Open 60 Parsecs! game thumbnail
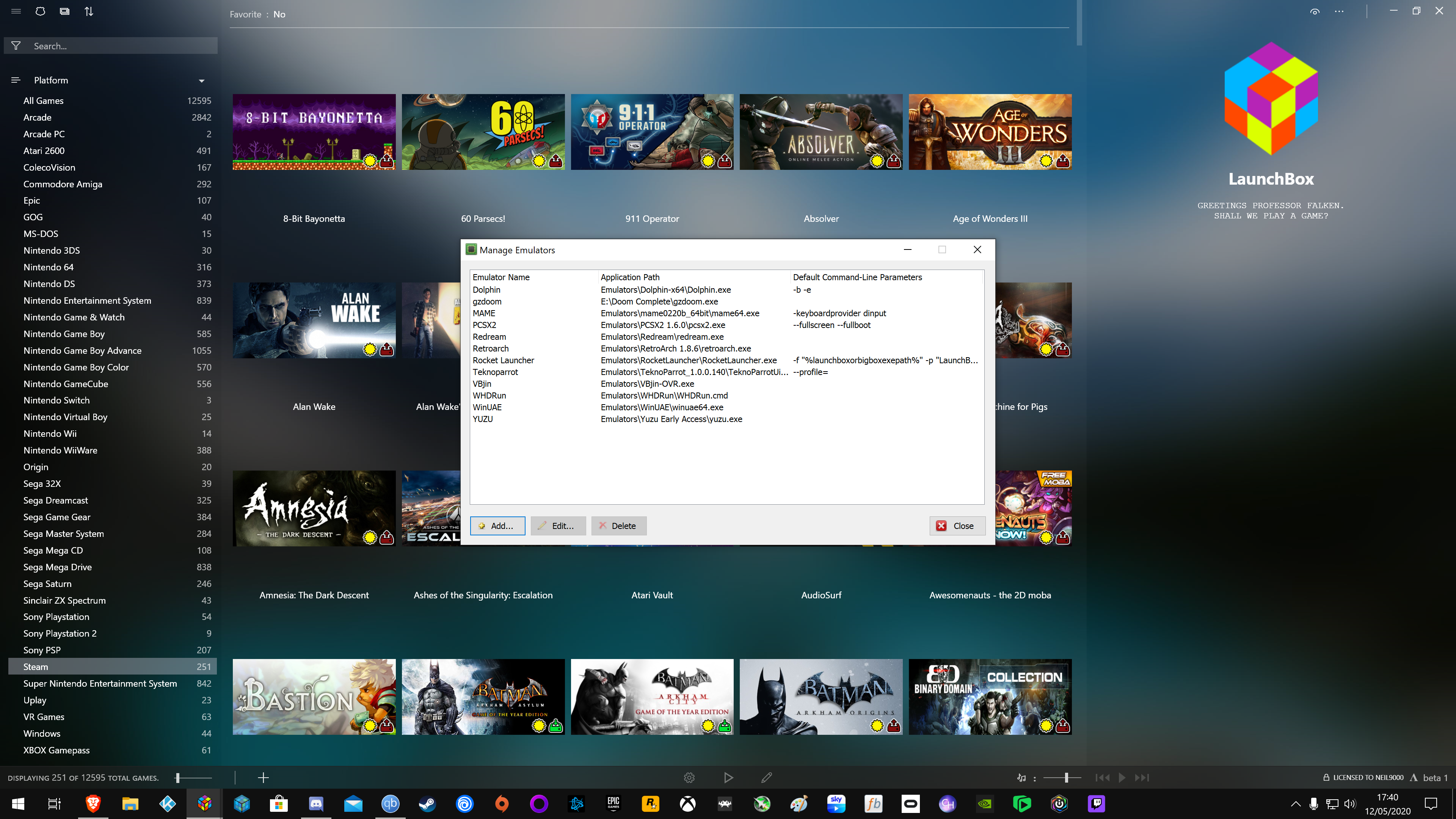This screenshot has height=819, width=1456. click(x=483, y=132)
